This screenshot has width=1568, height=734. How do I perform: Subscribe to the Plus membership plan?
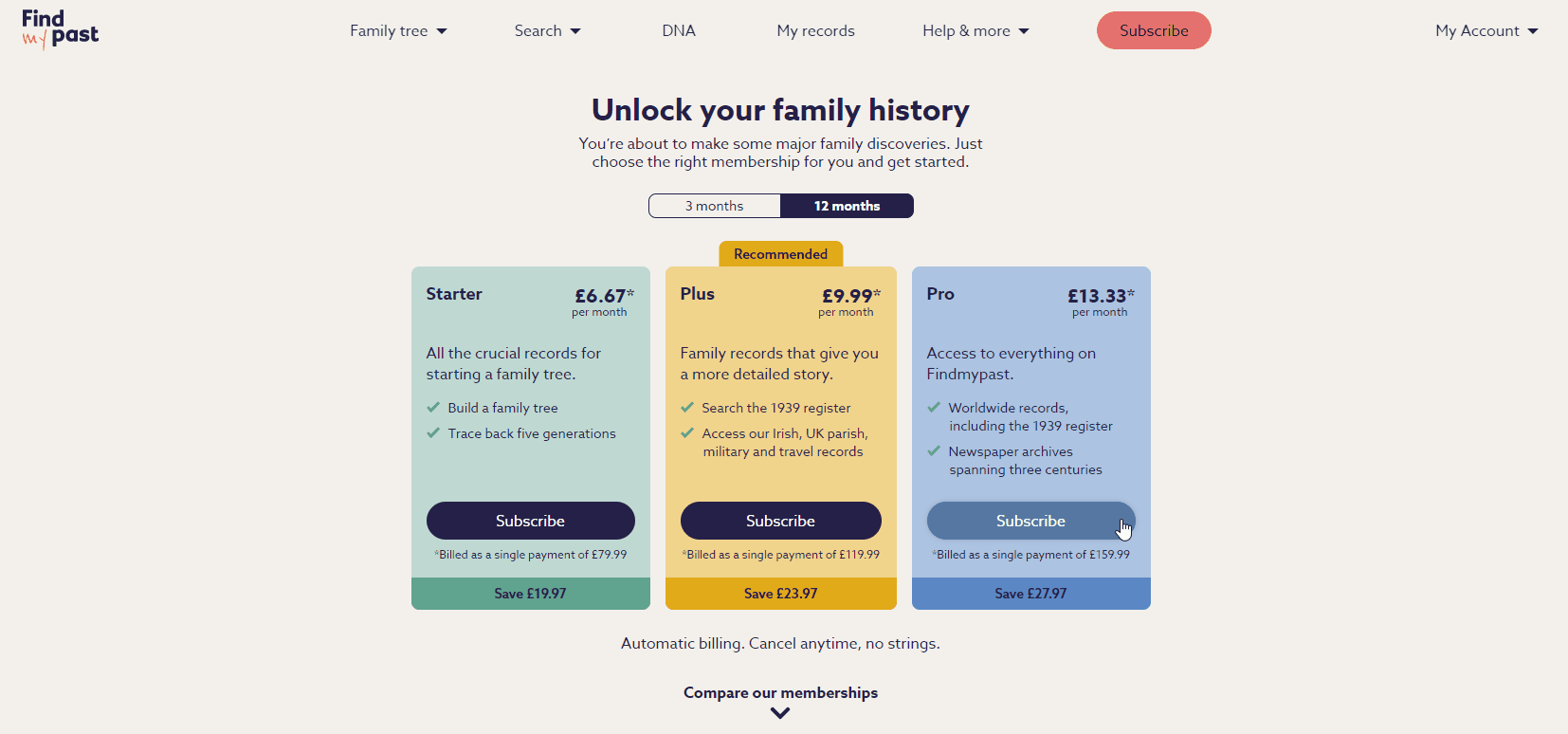coord(780,521)
